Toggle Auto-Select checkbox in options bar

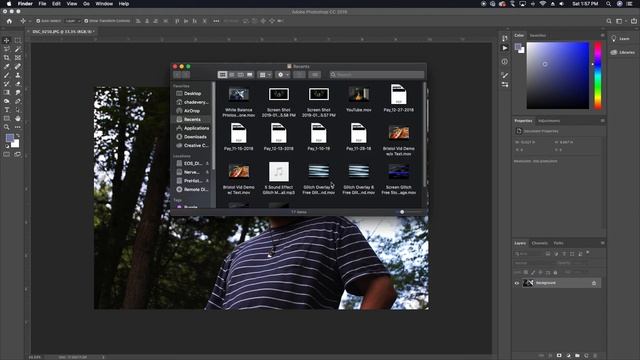coord(38,21)
